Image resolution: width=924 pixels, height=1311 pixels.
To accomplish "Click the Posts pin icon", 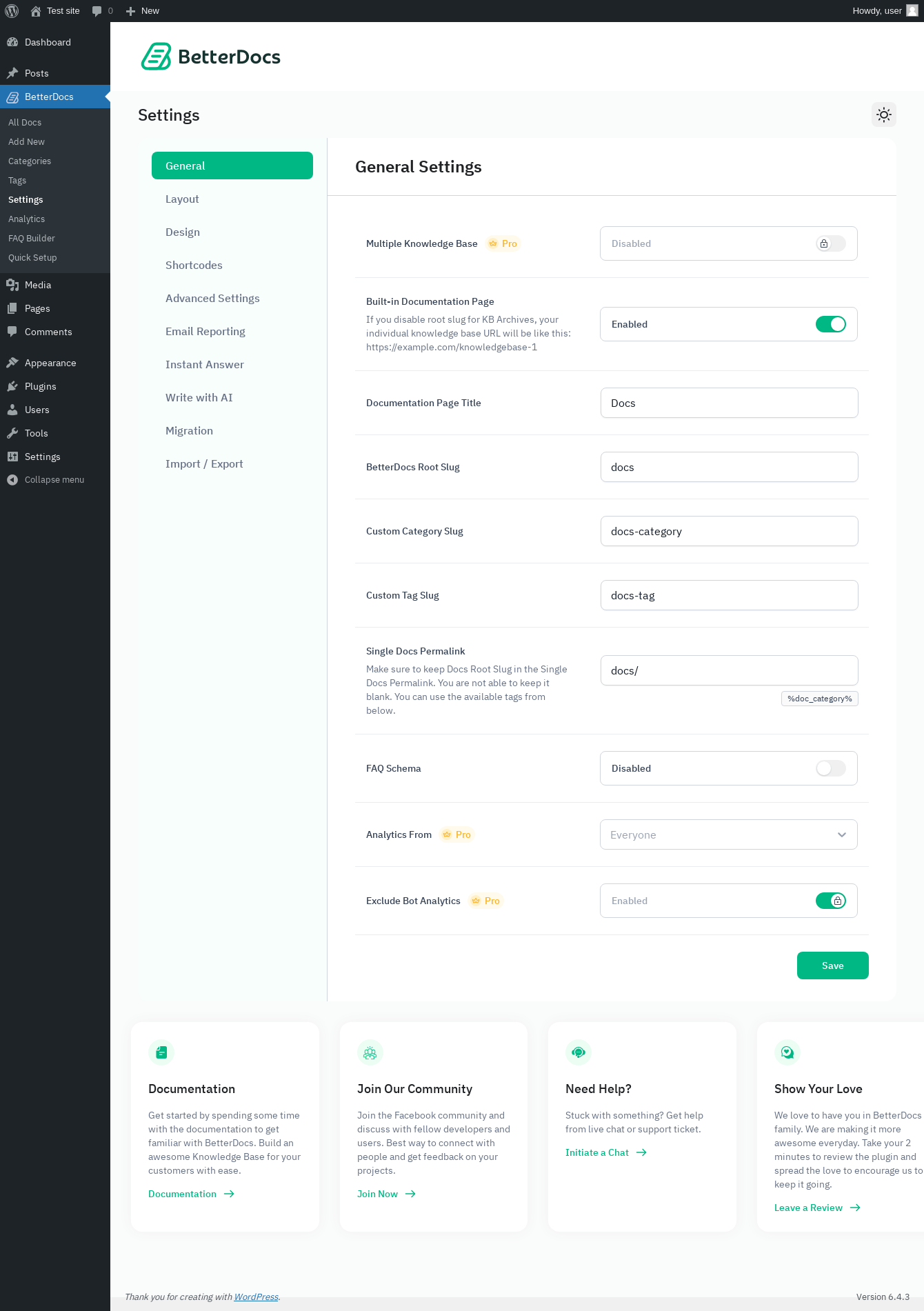I will pos(12,73).
